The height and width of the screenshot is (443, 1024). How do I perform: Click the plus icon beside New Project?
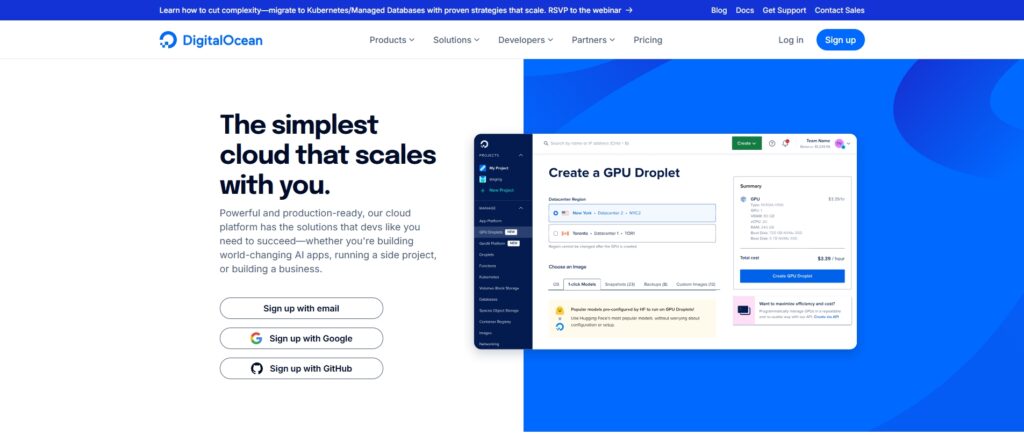(x=483, y=190)
